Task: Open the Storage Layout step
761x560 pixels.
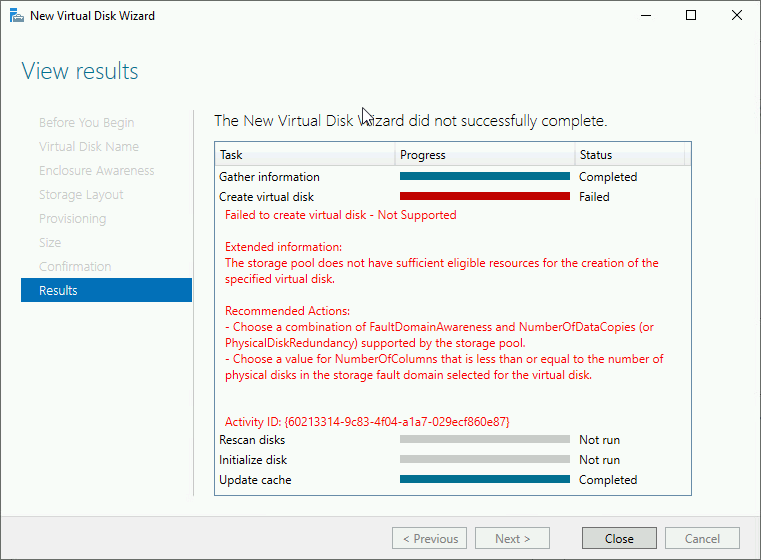Action: click(81, 195)
